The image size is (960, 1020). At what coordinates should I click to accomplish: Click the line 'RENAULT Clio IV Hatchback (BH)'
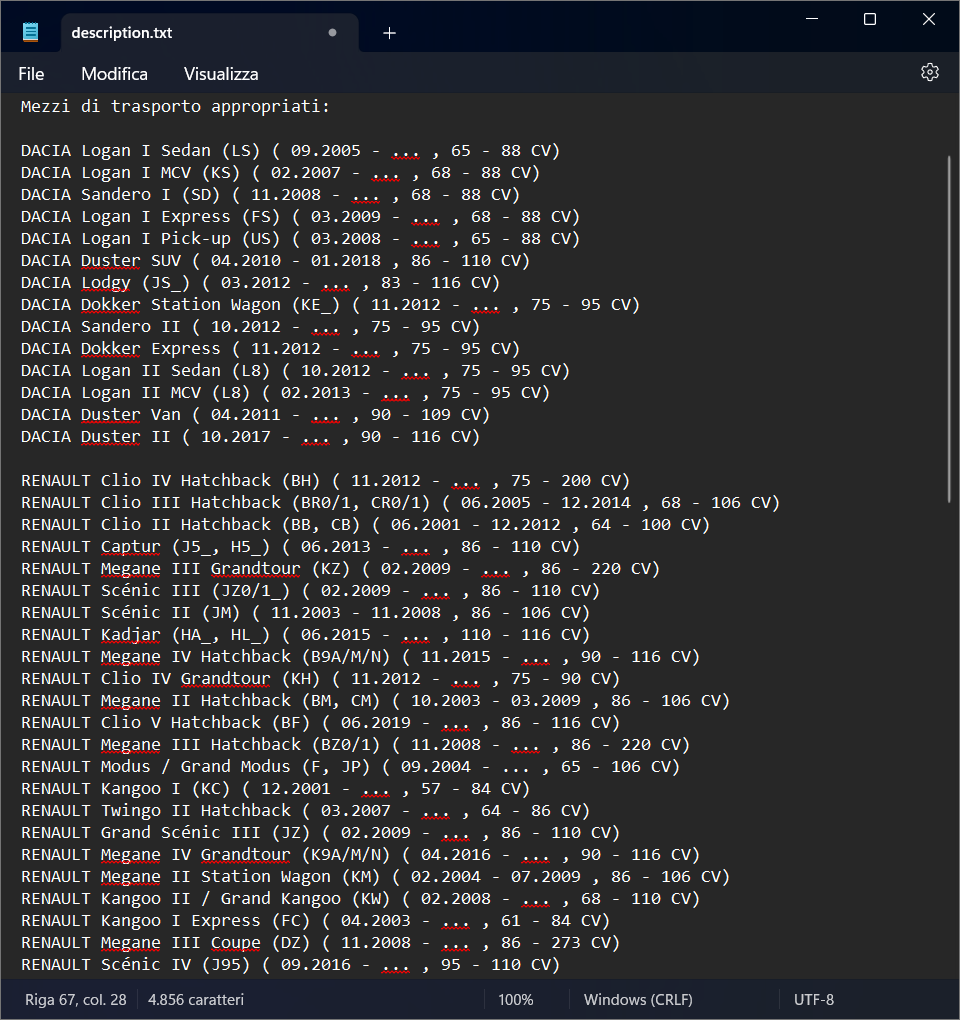click(x=326, y=481)
